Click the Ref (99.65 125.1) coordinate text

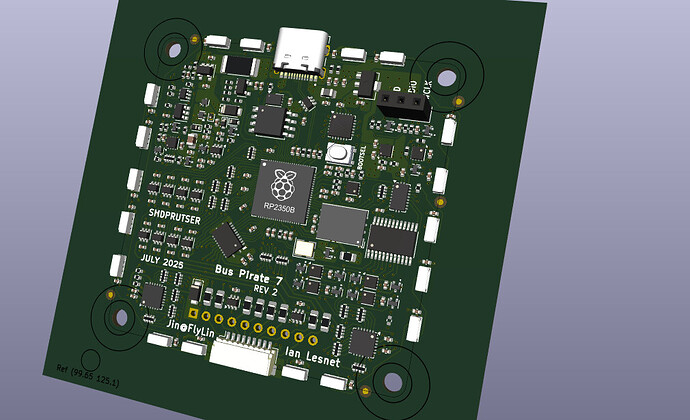coord(88,376)
